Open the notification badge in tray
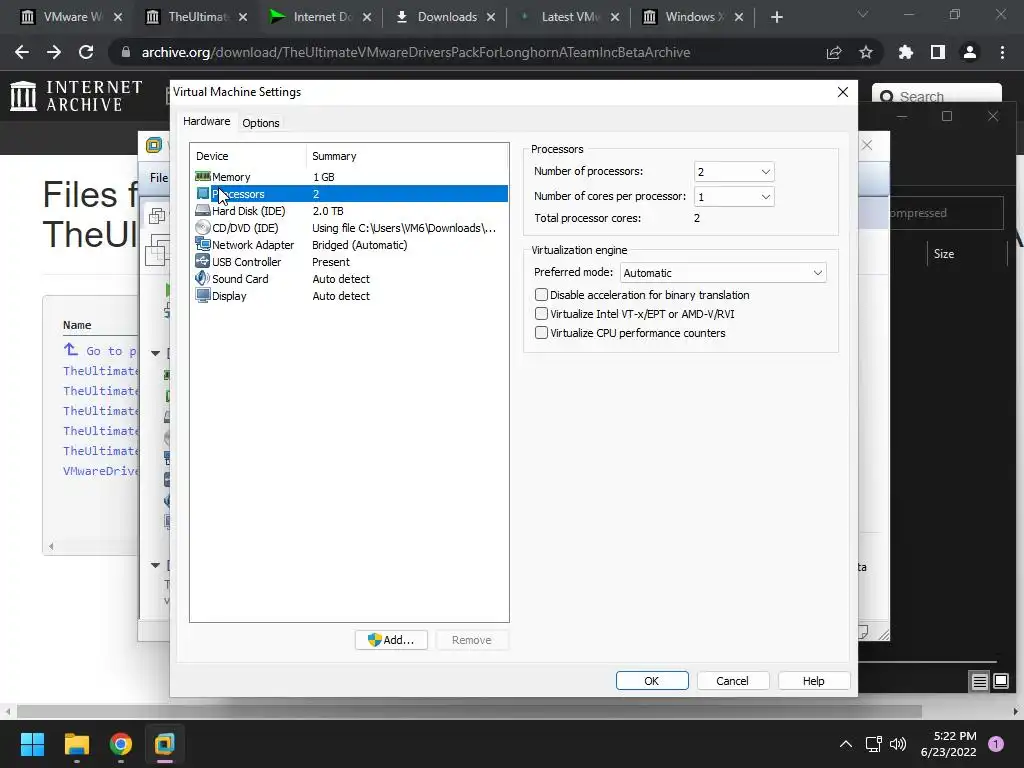The width and height of the screenshot is (1024, 768). pos(996,744)
